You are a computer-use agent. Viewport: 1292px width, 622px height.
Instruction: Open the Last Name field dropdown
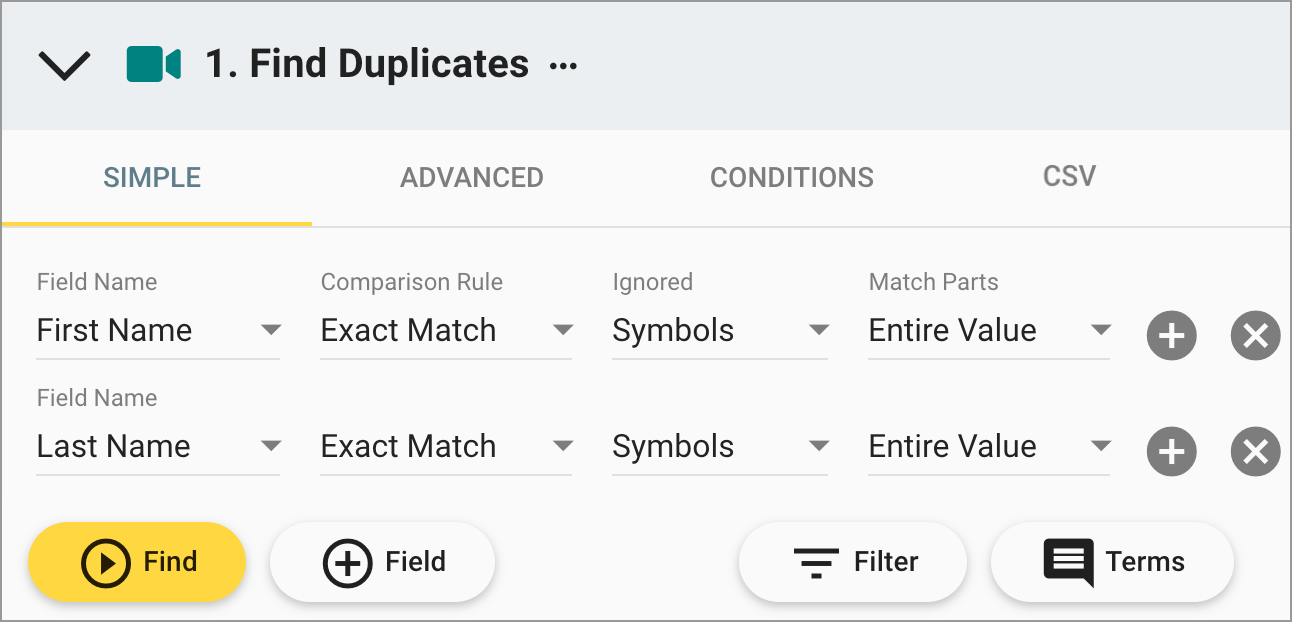158,447
